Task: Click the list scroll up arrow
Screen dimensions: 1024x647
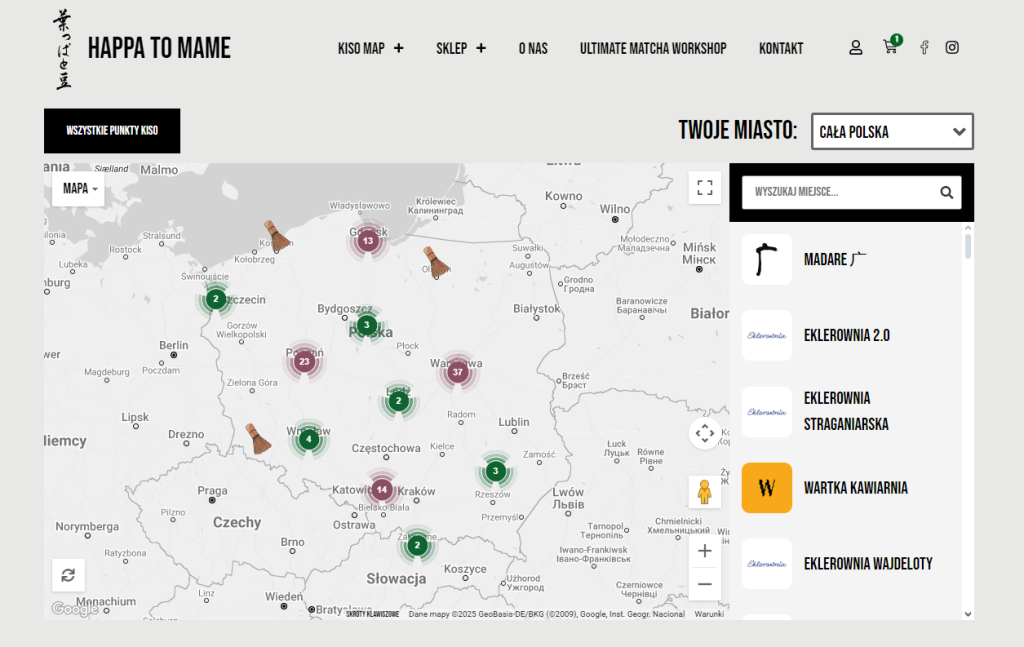Action: [x=968, y=228]
